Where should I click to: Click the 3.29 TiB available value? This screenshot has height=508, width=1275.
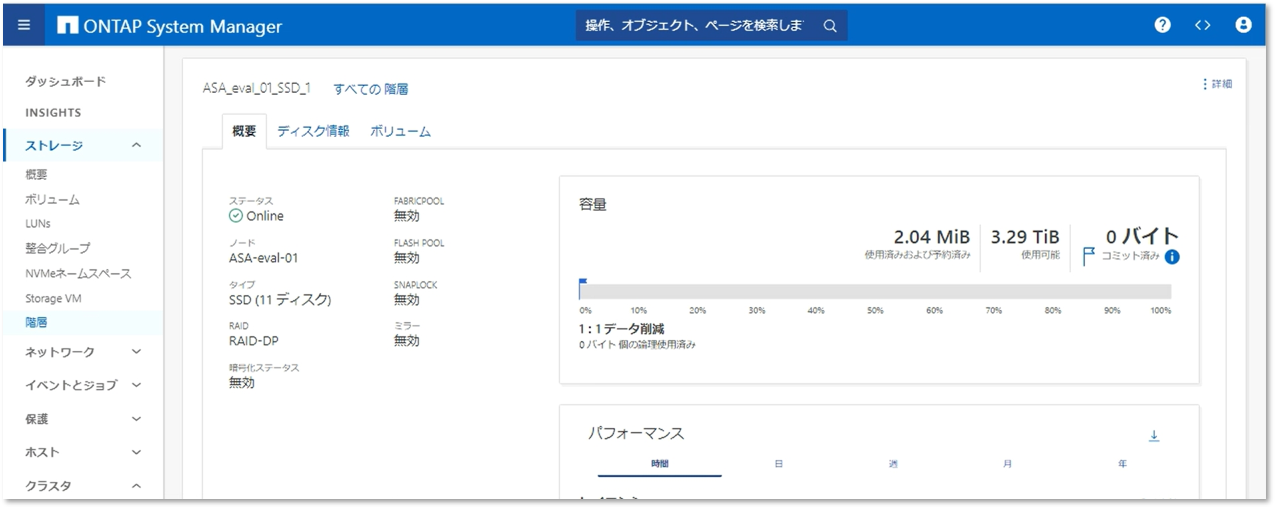coord(1025,237)
